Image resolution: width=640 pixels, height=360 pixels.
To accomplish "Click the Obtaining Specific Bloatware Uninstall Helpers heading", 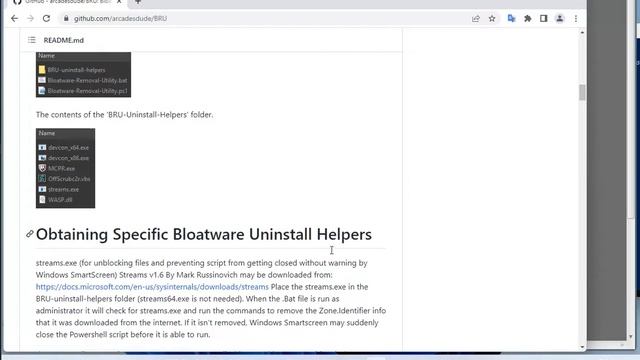I will pos(204,234).
